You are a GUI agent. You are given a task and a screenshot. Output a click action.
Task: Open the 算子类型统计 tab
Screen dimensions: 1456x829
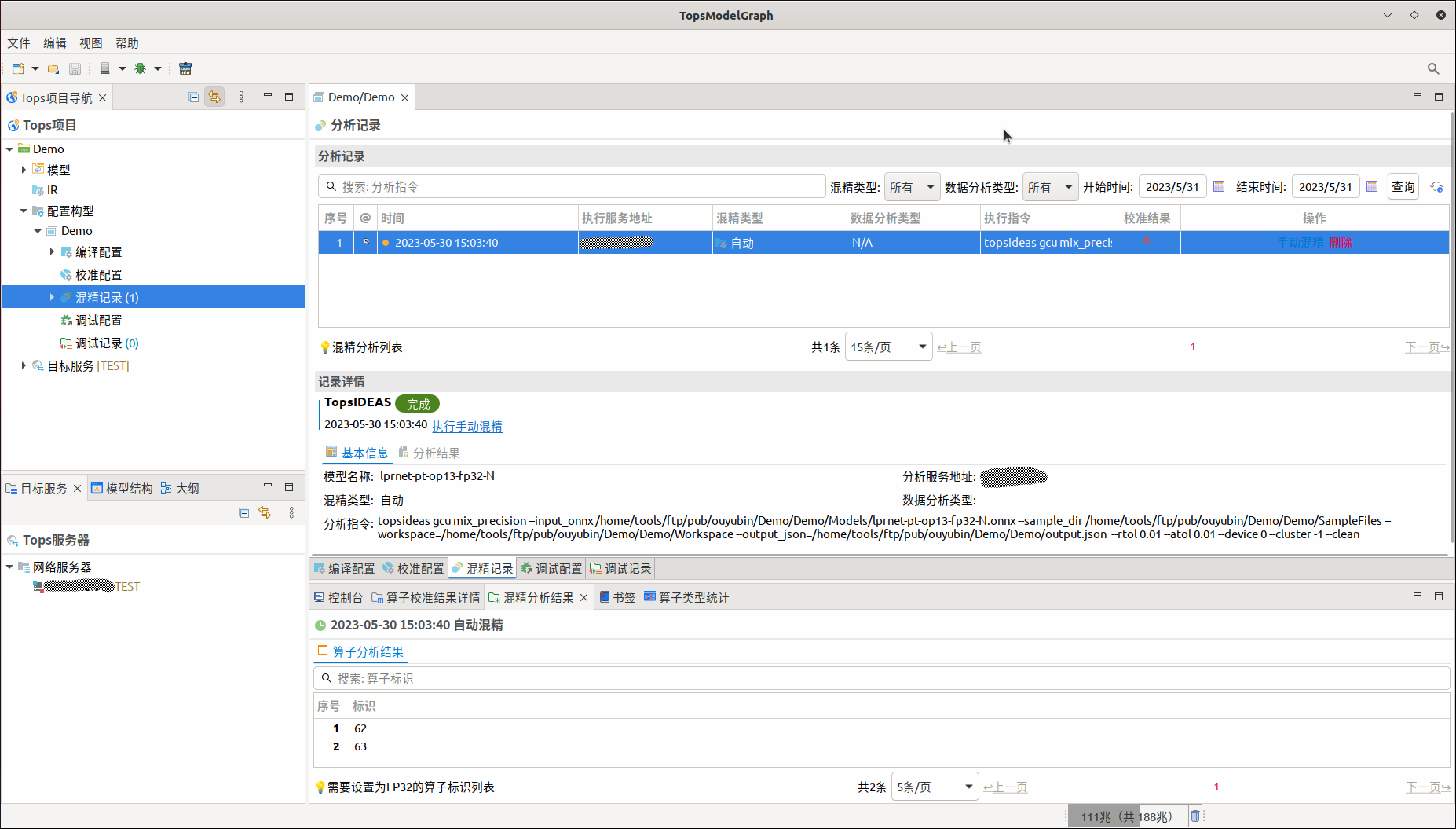coord(686,597)
